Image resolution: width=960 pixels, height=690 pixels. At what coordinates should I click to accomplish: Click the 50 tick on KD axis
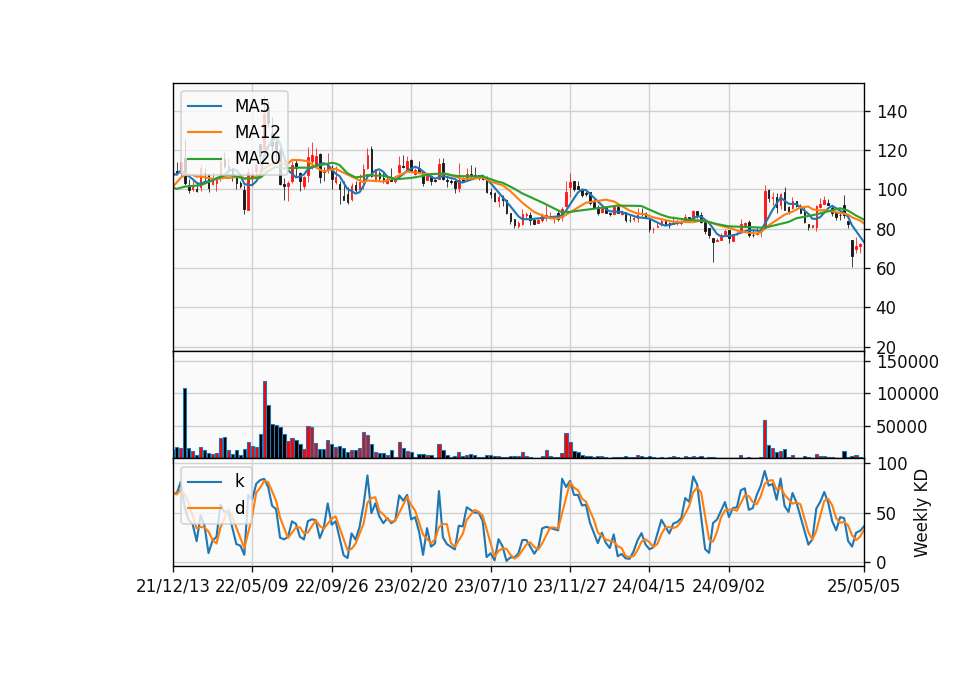coord(887,514)
